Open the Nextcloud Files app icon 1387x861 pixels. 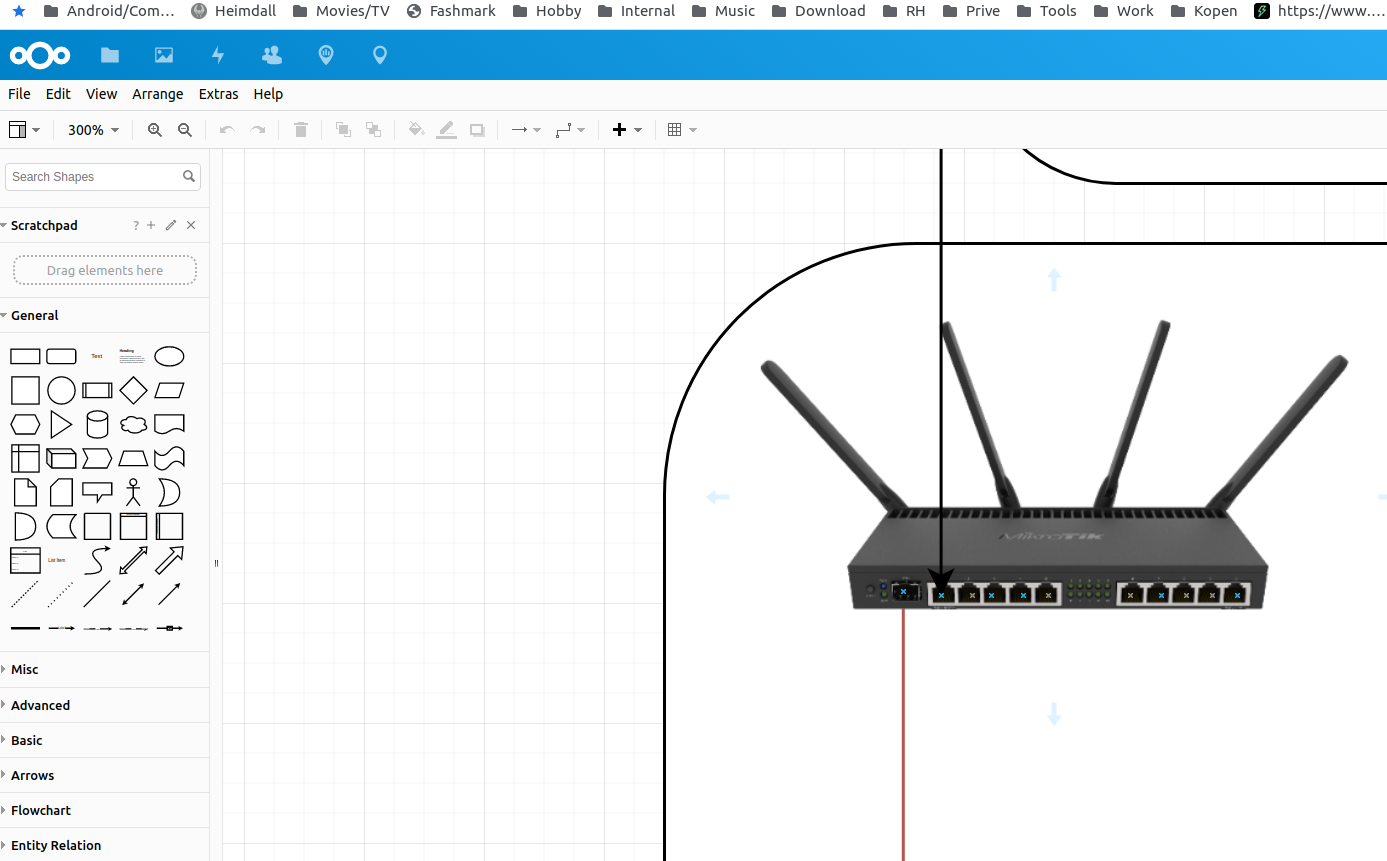coord(110,56)
